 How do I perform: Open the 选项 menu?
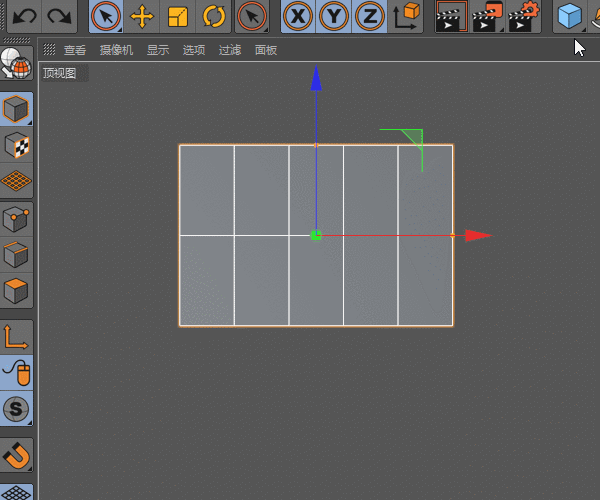(194, 50)
